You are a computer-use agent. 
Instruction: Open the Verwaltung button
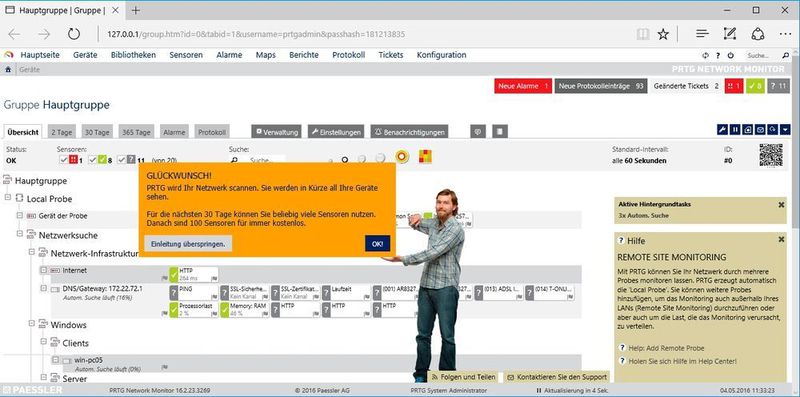pos(277,132)
